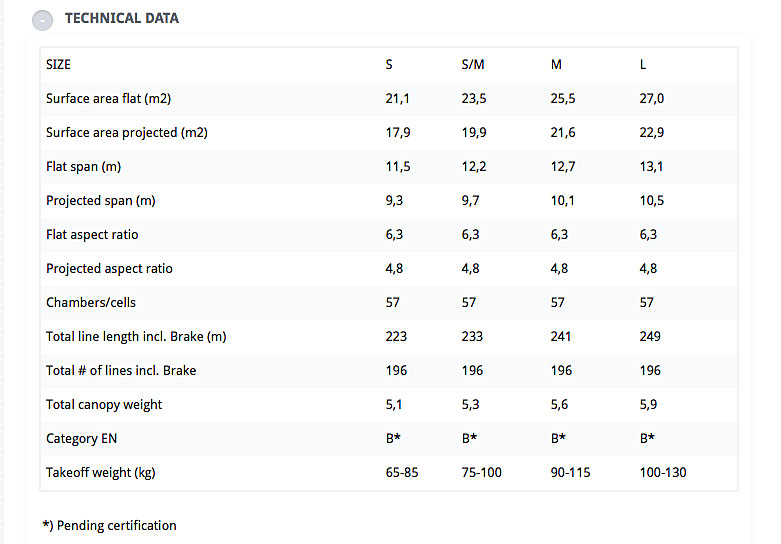Select the S/M size column header
Image resolution: width=781 pixels, height=544 pixels.
point(473,65)
